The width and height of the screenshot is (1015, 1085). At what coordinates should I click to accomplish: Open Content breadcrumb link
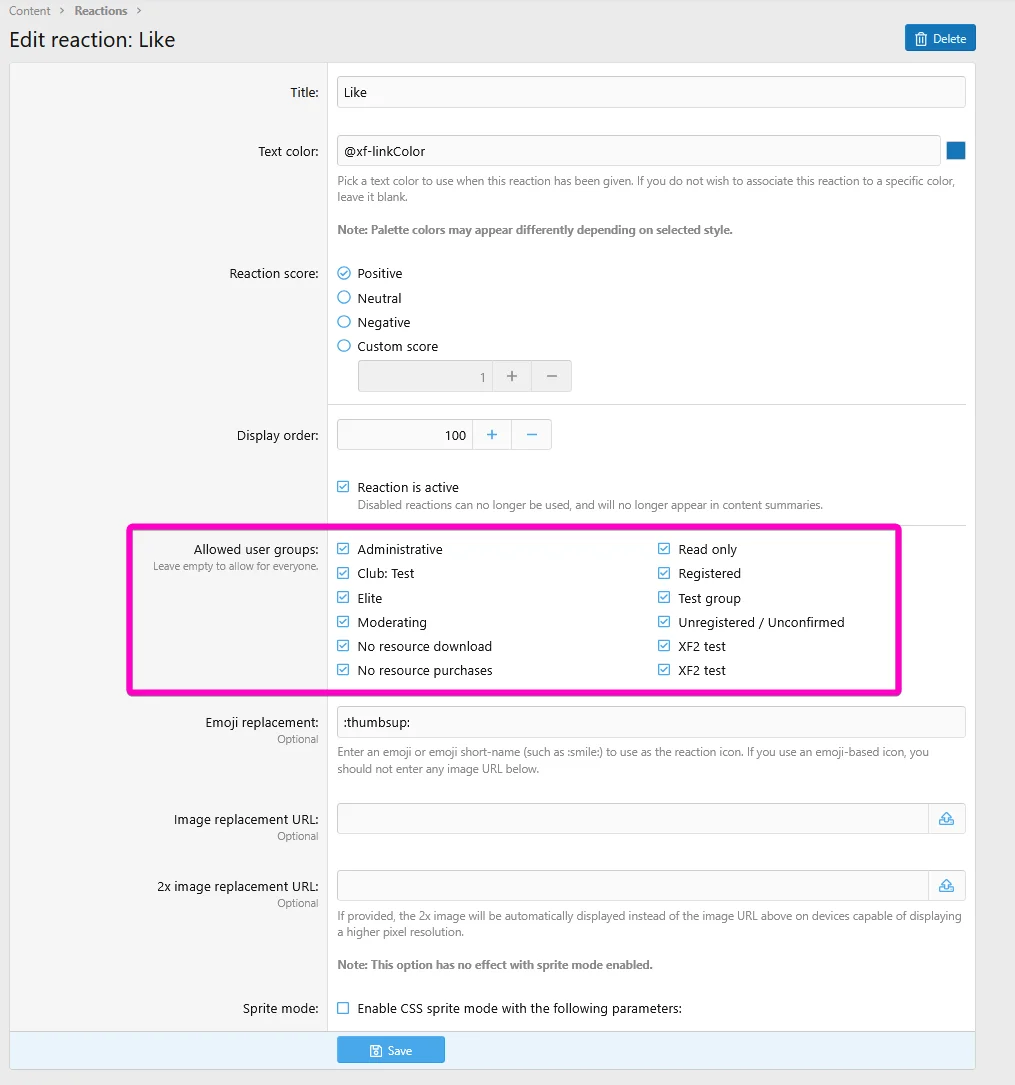(30, 11)
